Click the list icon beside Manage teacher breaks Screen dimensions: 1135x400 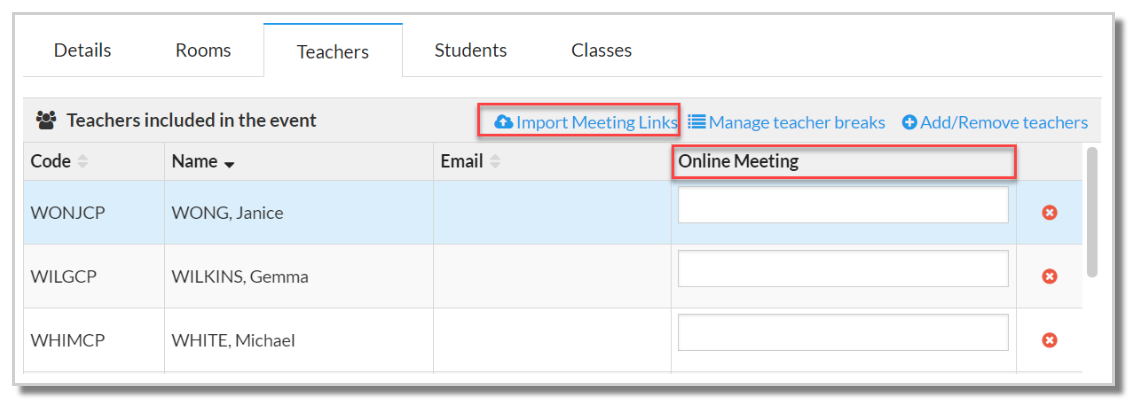696,122
